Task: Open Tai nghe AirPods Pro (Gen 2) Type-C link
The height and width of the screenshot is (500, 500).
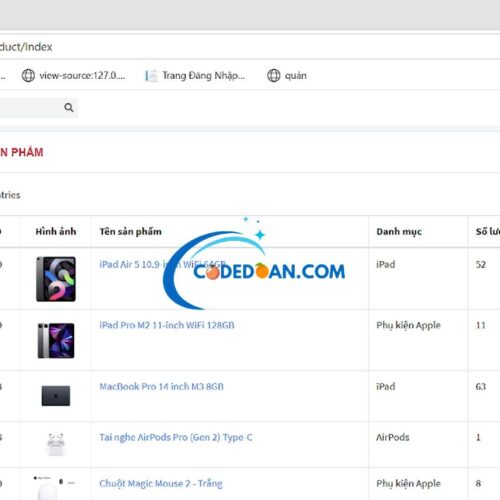Action: click(176, 437)
